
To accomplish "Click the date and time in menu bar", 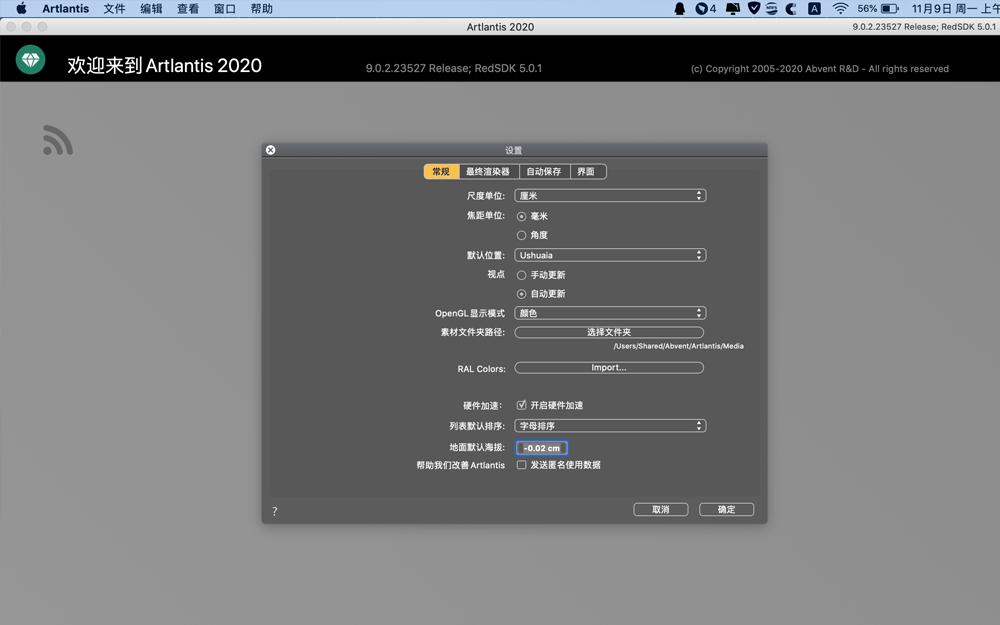I will [955, 8].
